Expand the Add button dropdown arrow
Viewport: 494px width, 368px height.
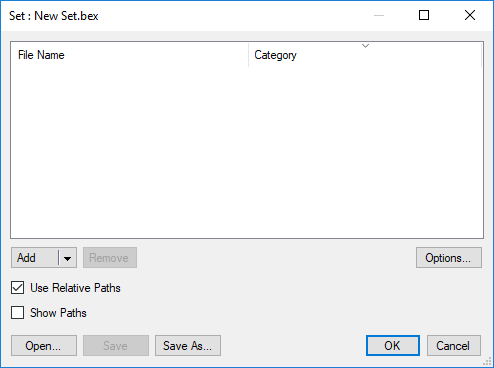coord(68,258)
